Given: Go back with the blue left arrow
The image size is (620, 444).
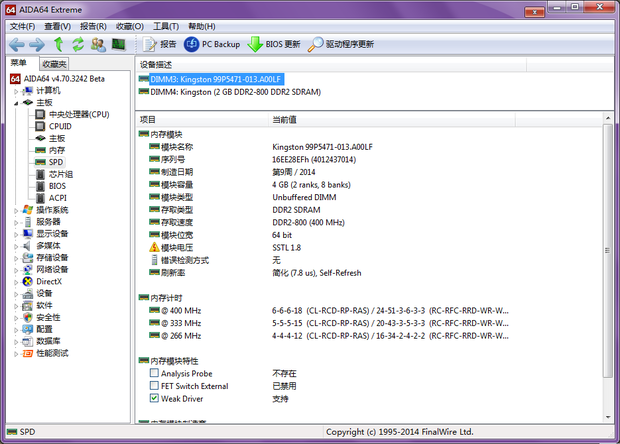Looking at the screenshot, I should 17,44.
